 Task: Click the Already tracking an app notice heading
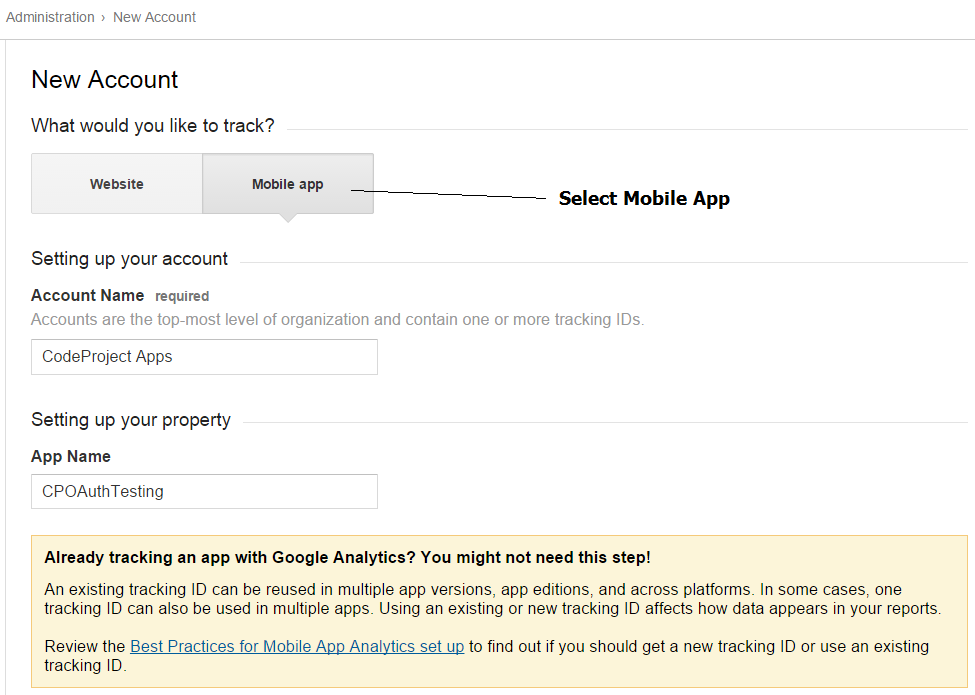click(348, 558)
